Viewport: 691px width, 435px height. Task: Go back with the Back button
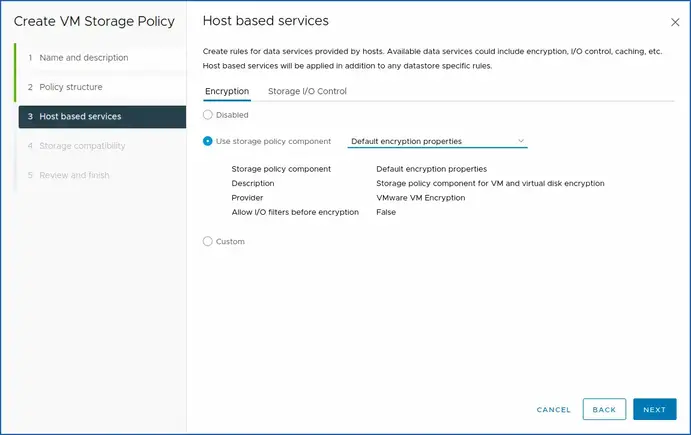604,409
